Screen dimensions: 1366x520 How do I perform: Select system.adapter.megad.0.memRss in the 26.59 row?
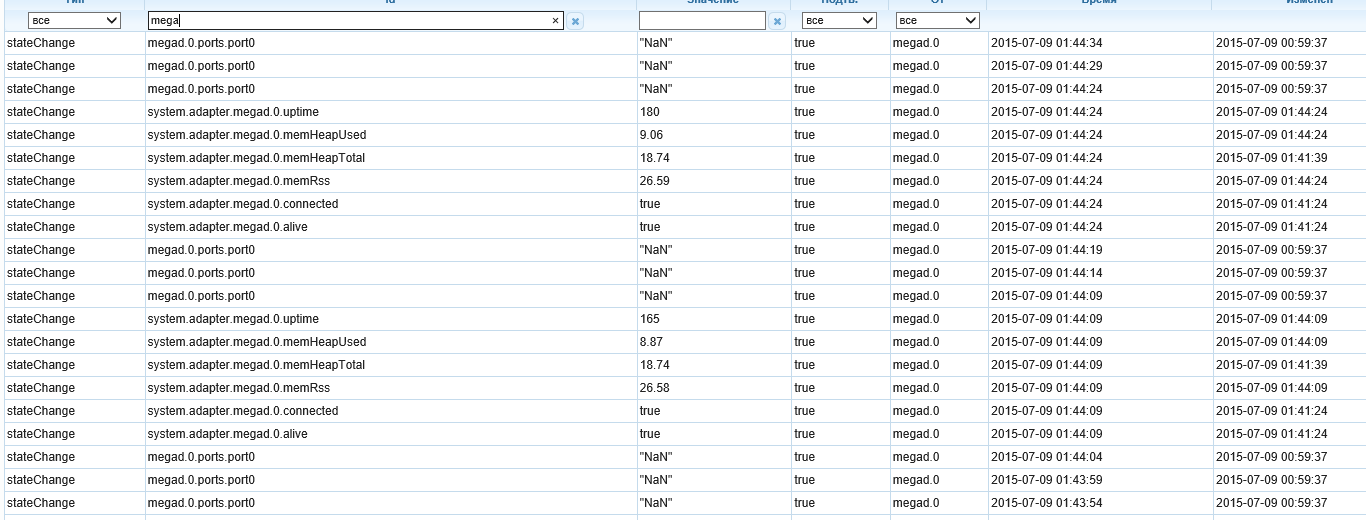[239, 181]
